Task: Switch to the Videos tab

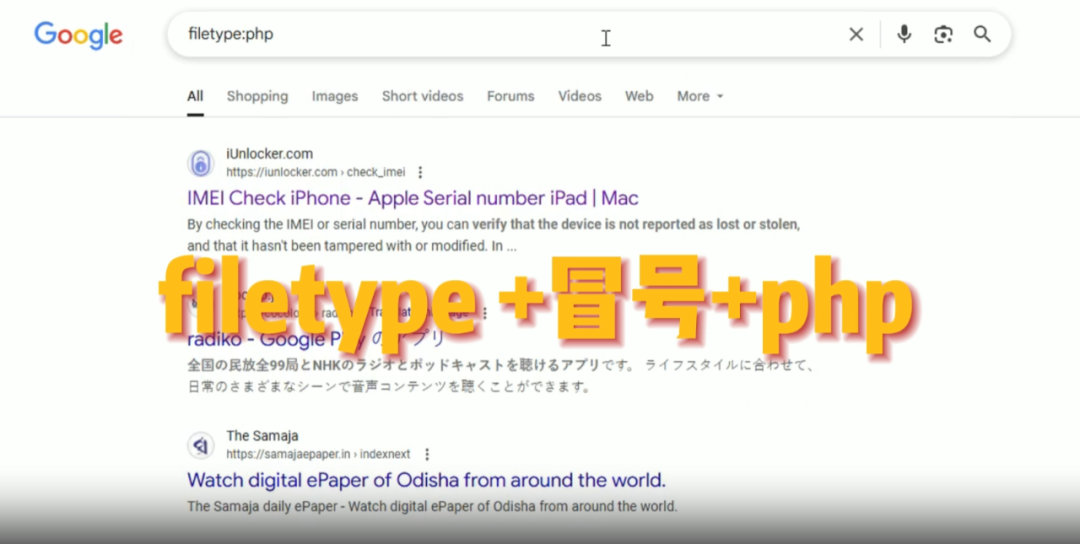Action: click(x=580, y=96)
